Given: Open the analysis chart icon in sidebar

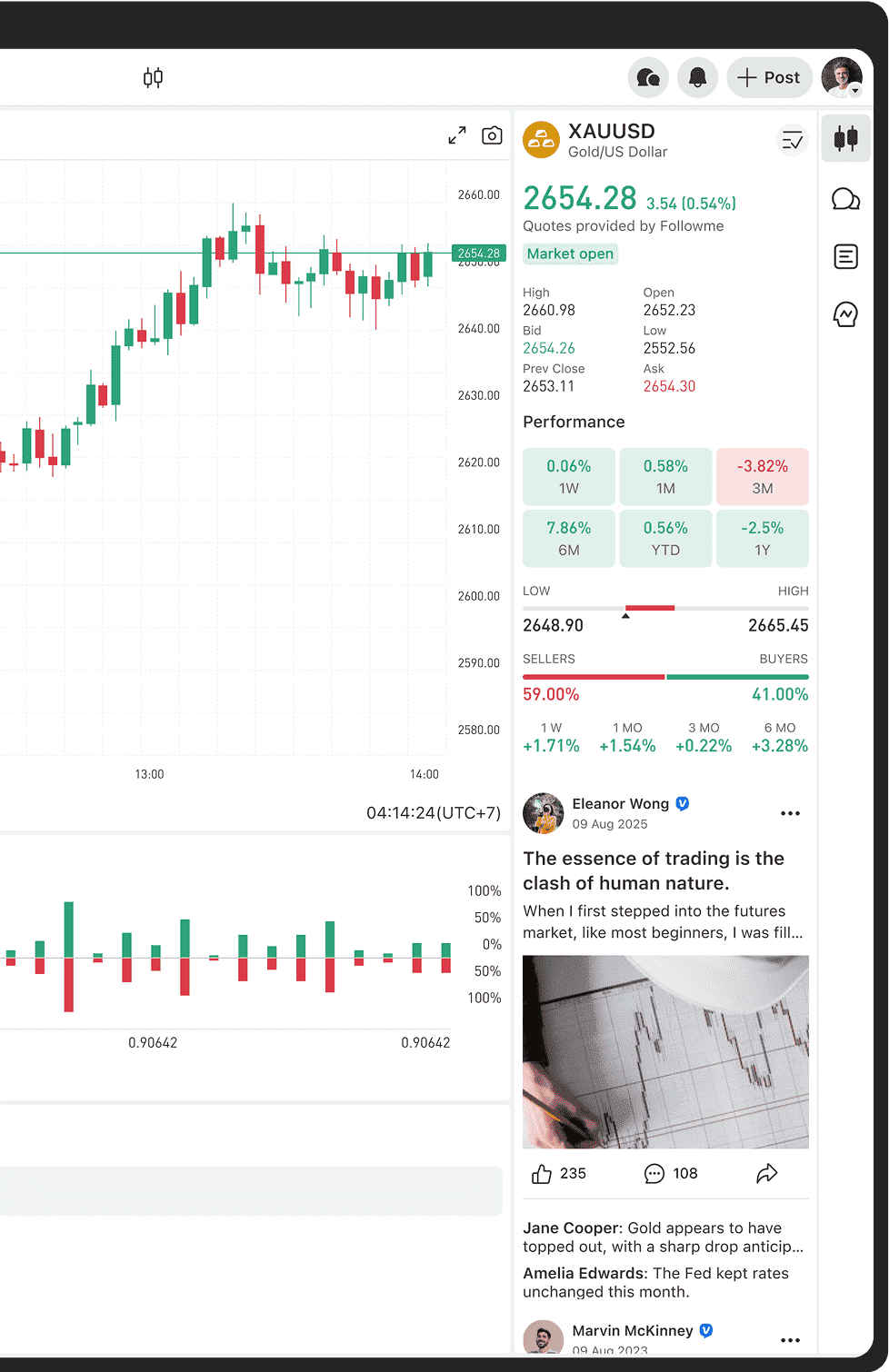Looking at the screenshot, I should 845,314.
